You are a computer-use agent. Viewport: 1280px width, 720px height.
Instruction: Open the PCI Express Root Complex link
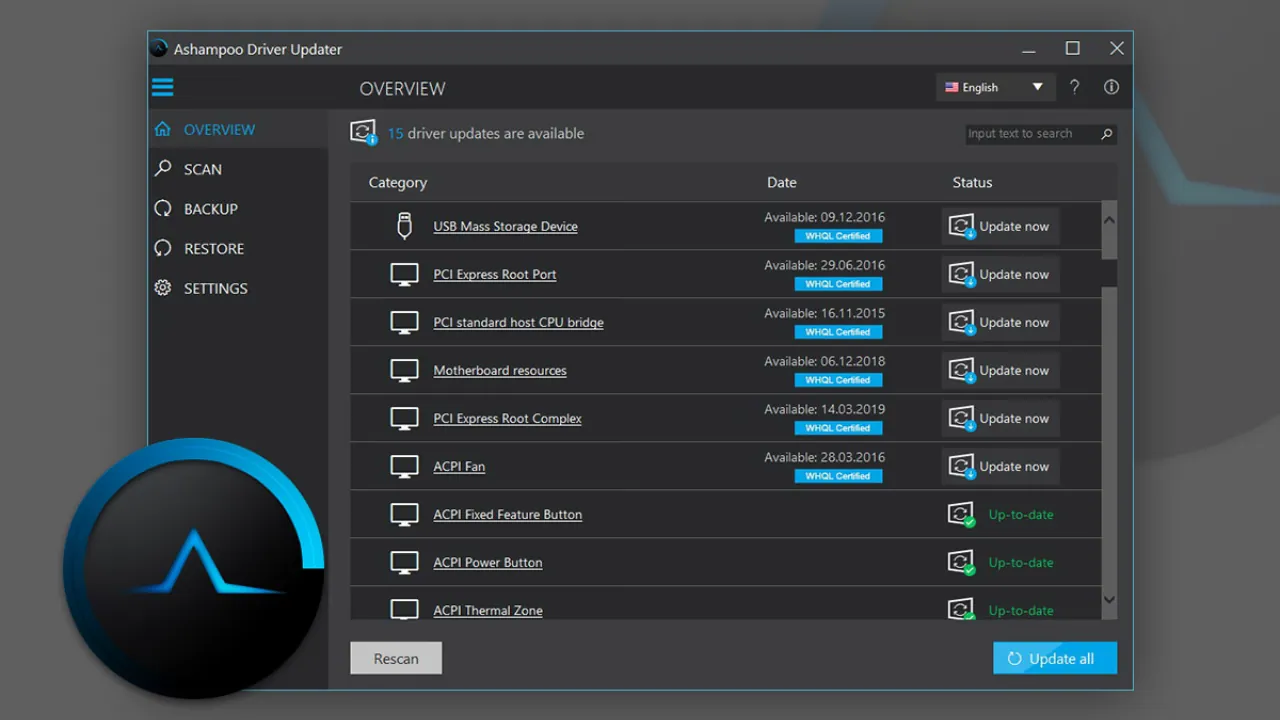coord(507,418)
